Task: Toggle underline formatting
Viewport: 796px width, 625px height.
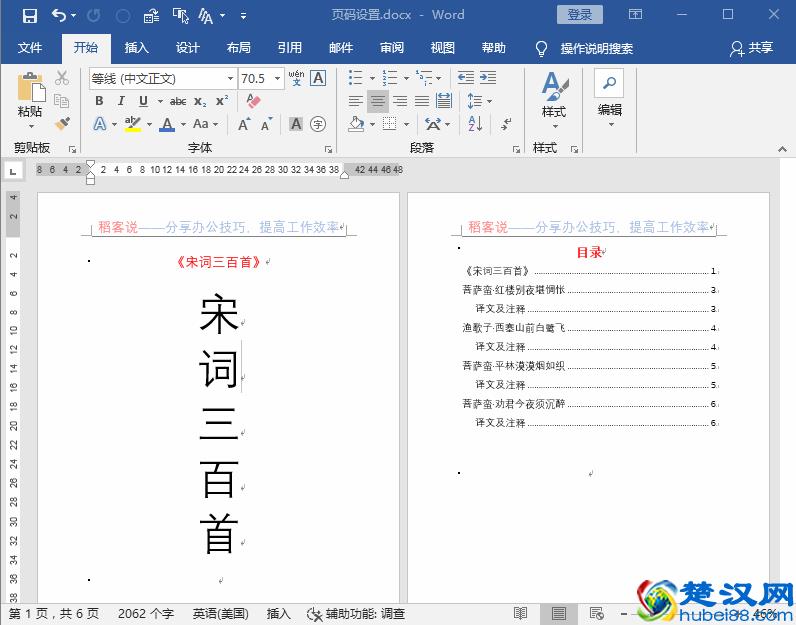Action: click(144, 101)
